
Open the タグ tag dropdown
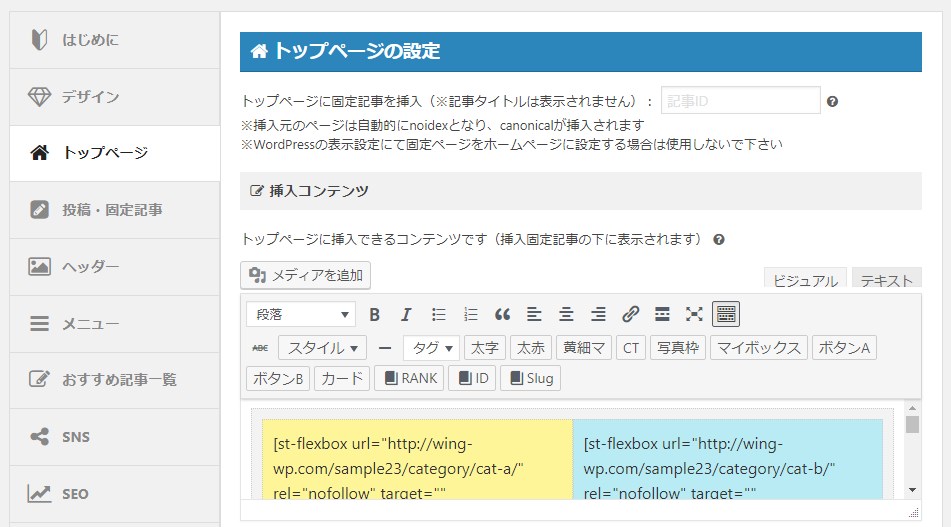(x=431, y=348)
